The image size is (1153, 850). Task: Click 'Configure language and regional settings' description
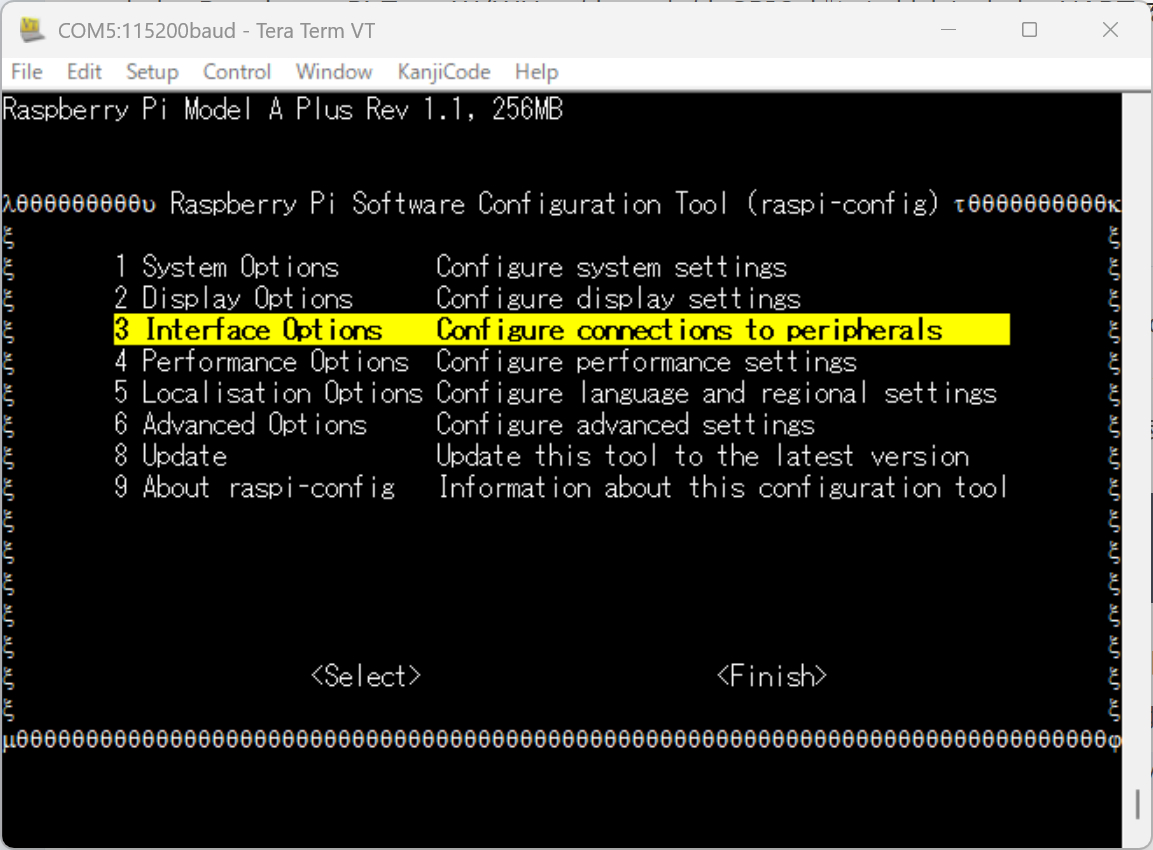[717, 393]
